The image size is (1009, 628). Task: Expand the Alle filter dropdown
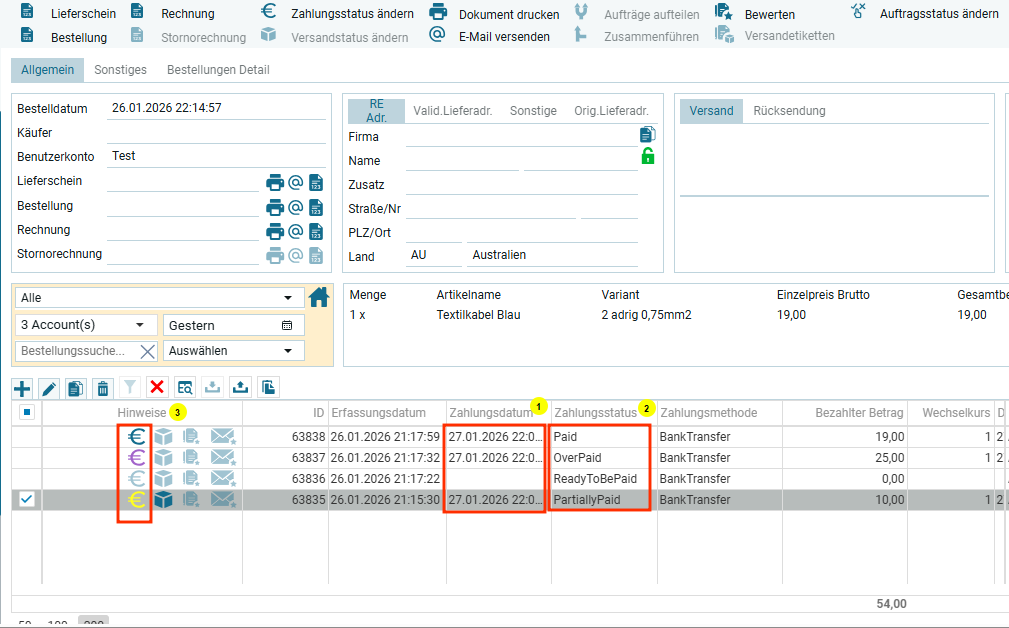tap(288, 298)
